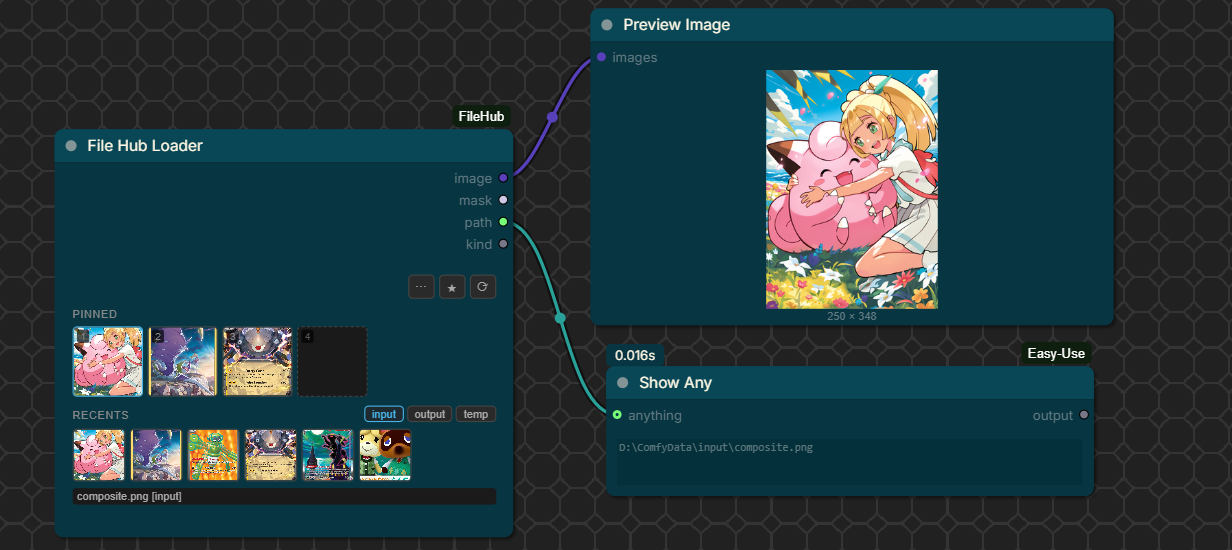Select the input folder filter

tap(384, 414)
